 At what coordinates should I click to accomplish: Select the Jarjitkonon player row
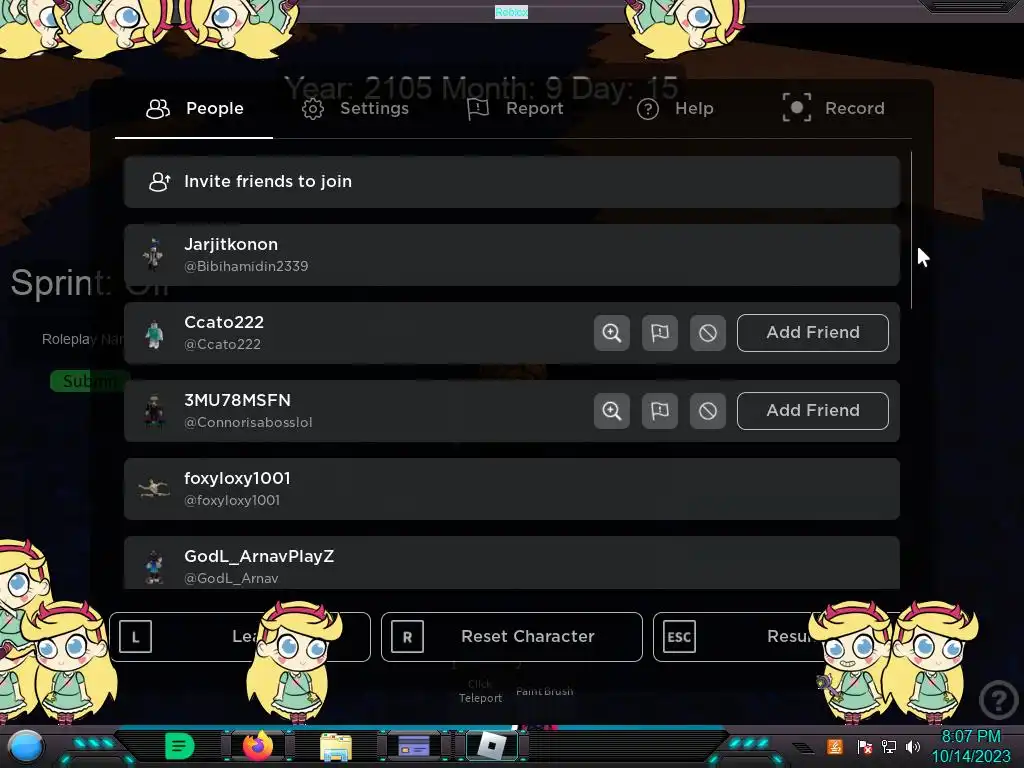click(511, 255)
